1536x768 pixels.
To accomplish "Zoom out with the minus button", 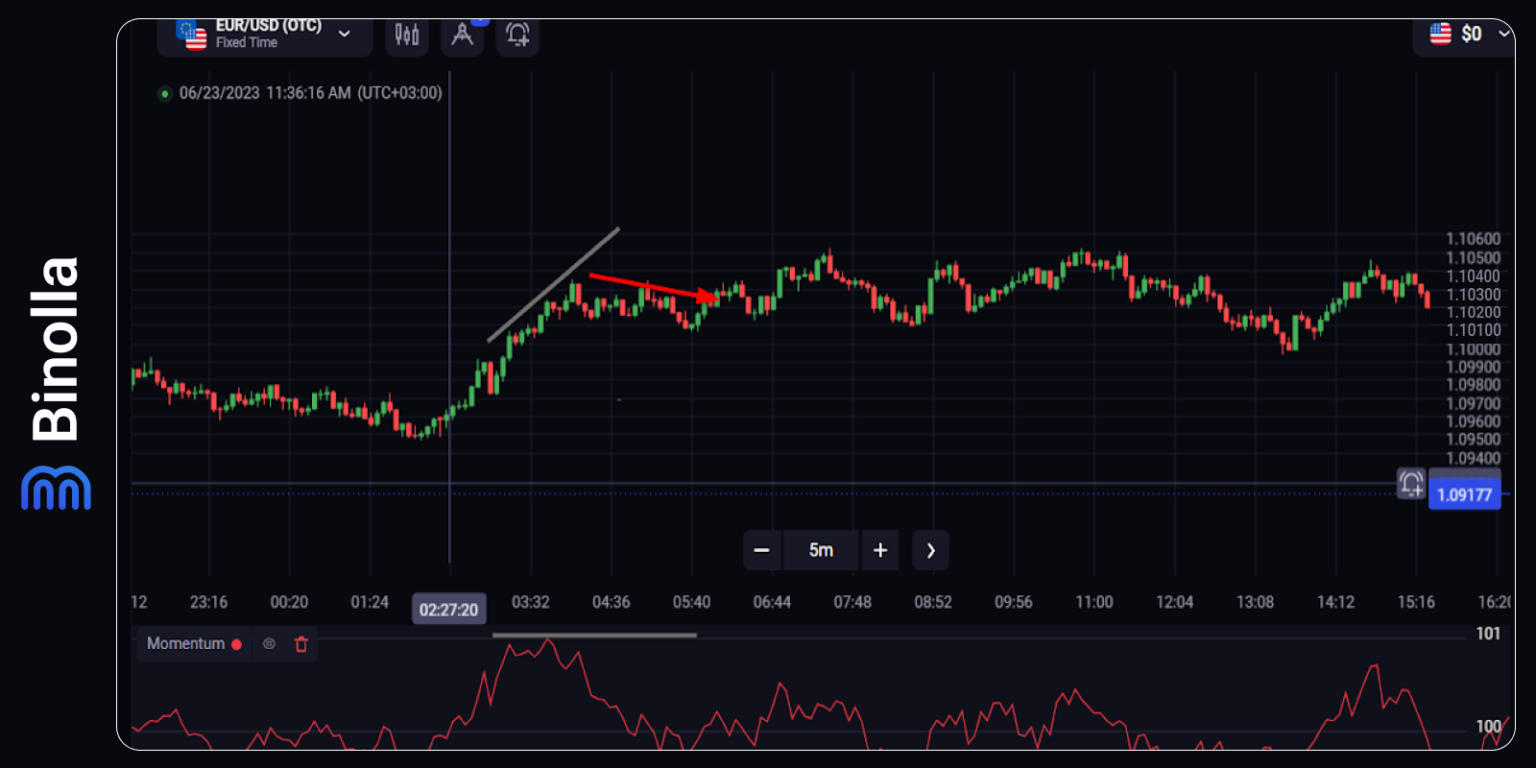I will [762, 550].
